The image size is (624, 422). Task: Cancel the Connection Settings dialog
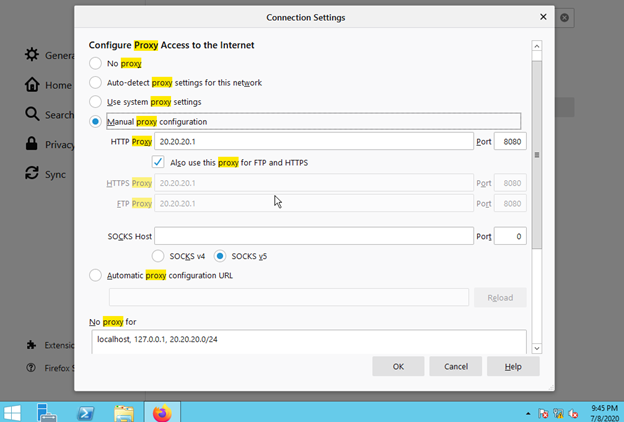456,366
